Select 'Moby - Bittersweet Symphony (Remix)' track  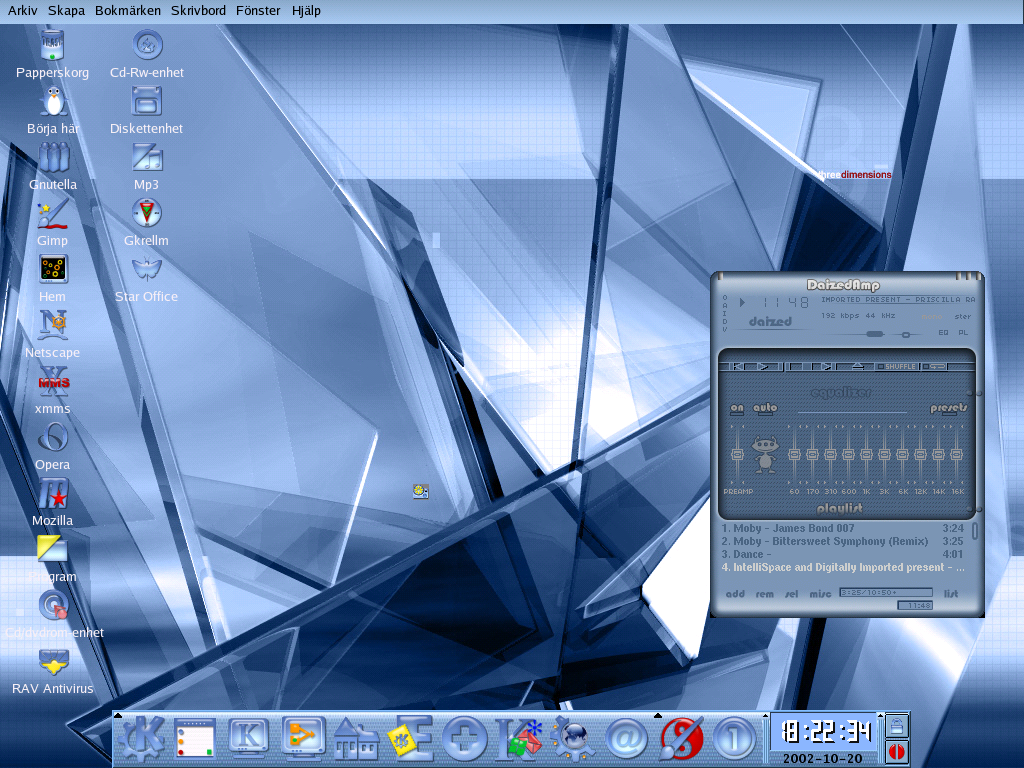842,541
